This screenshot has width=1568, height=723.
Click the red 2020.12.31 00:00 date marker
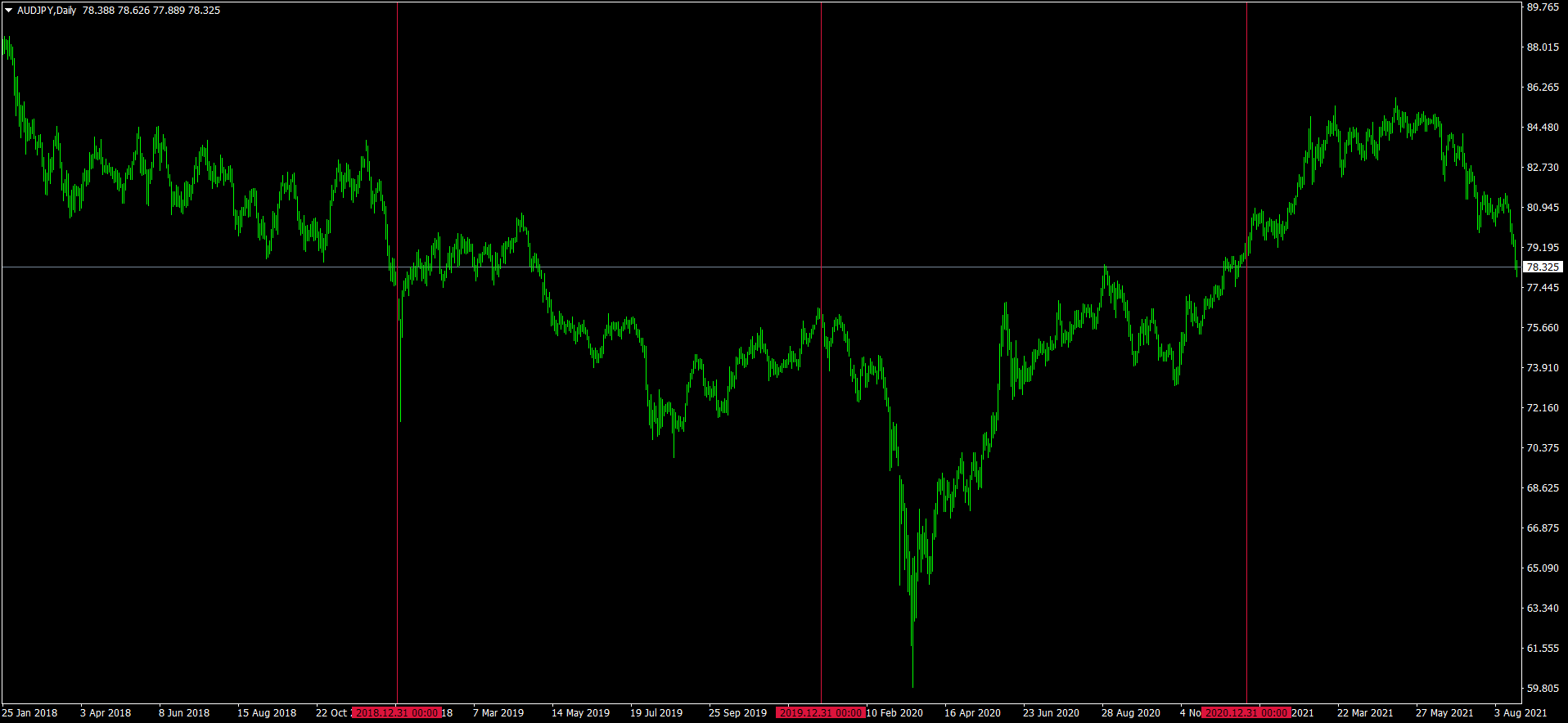click(x=1246, y=713)
